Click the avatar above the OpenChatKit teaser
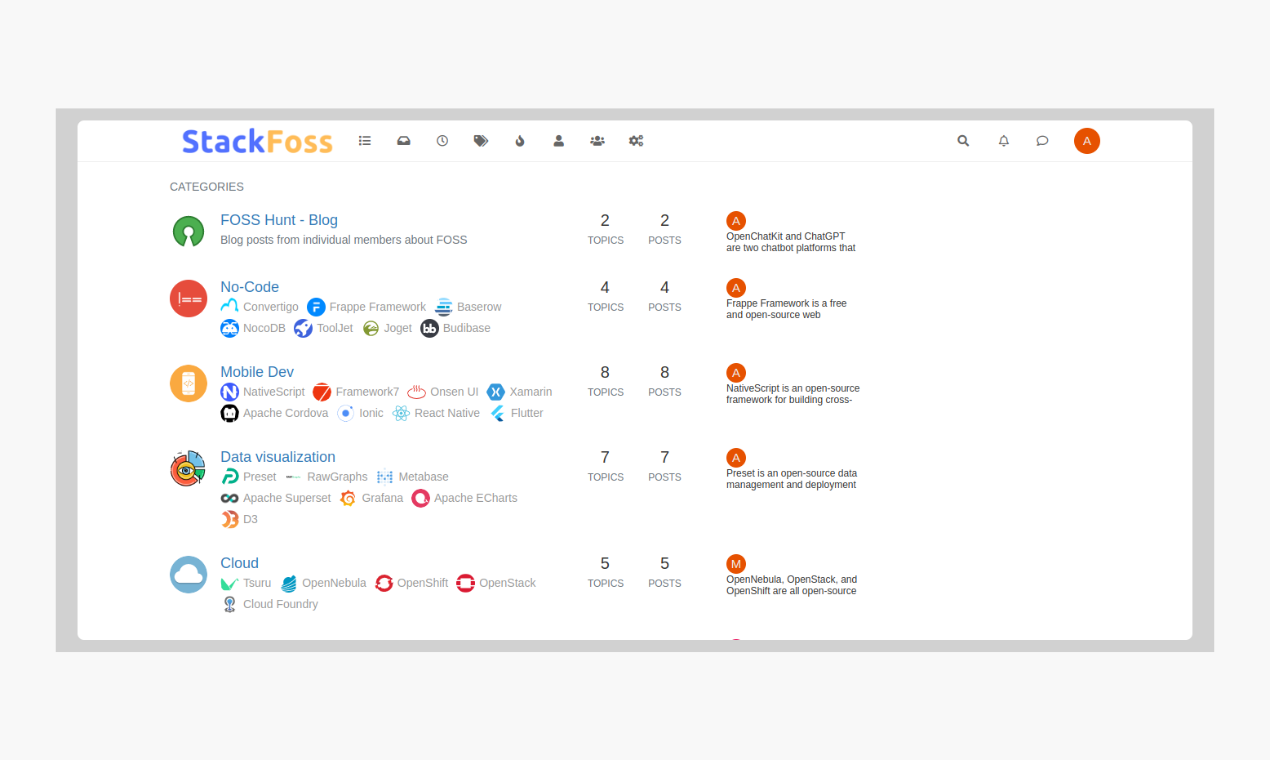This screenshot has height=760, width=1270. coord(736,221)
